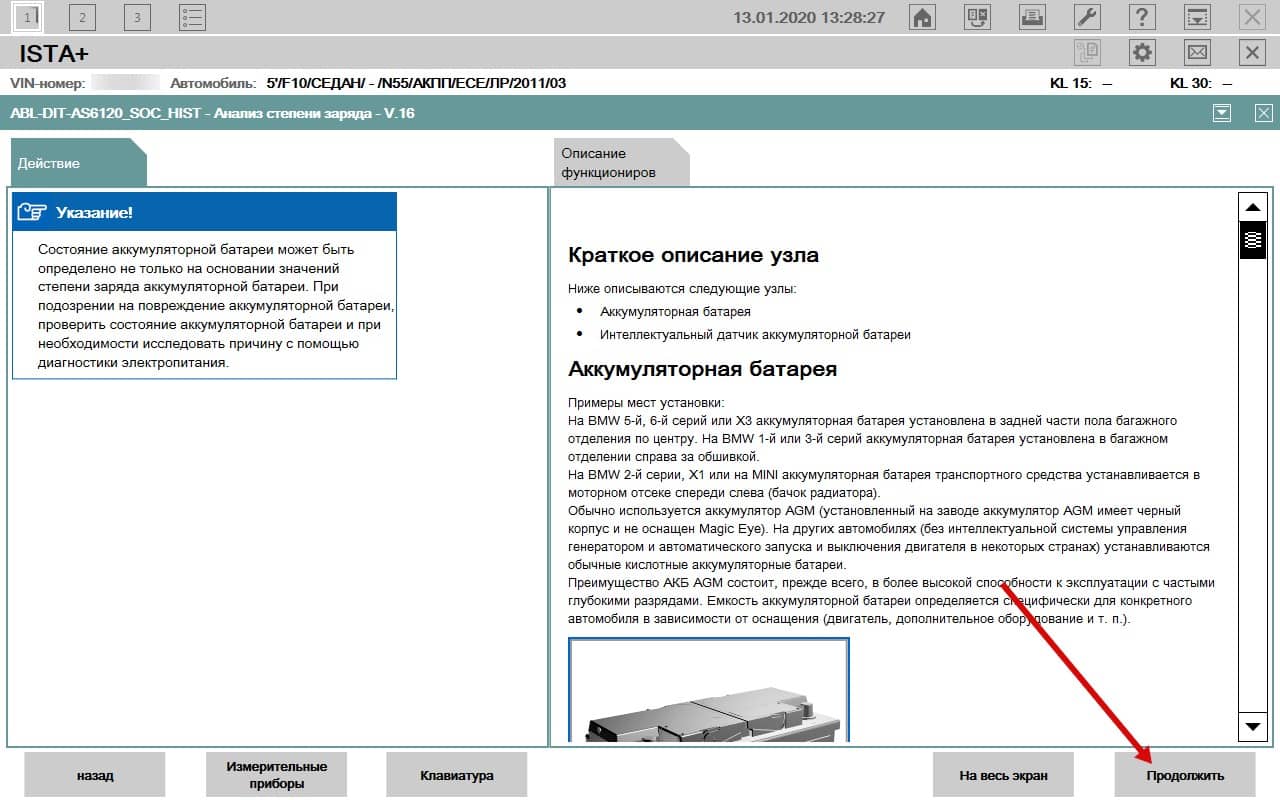Open the operations list icon
1280x800 pixels.
pyautogui.click(x=192, y=16)
